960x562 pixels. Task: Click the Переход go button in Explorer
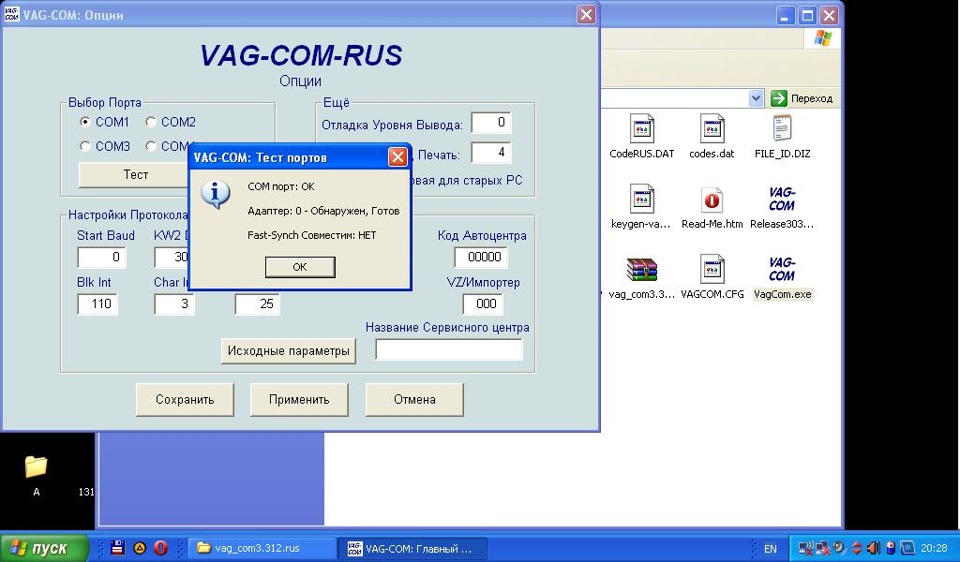(802, 98)
